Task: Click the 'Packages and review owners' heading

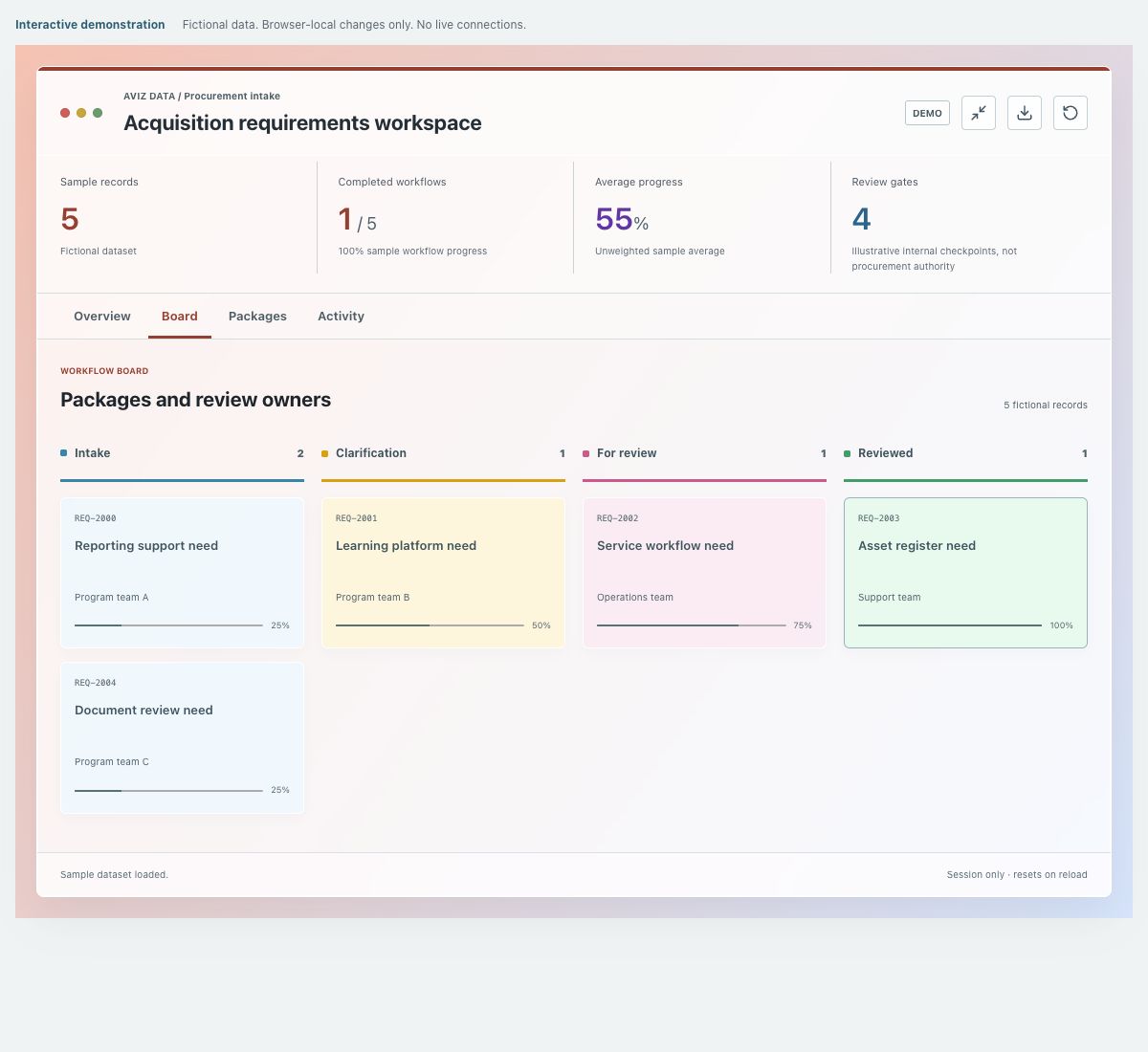Action: pos(196,400)
